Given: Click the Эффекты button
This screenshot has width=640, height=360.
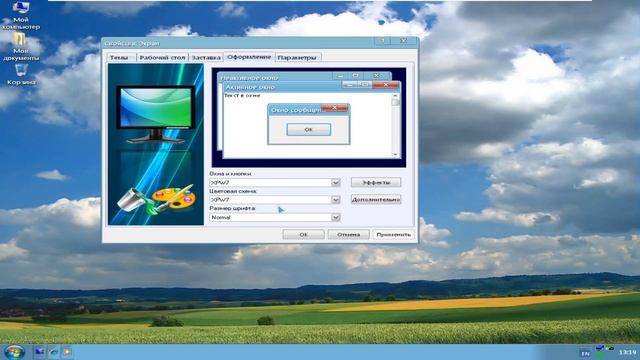Looking at the screenshot, I should point(376,182).
